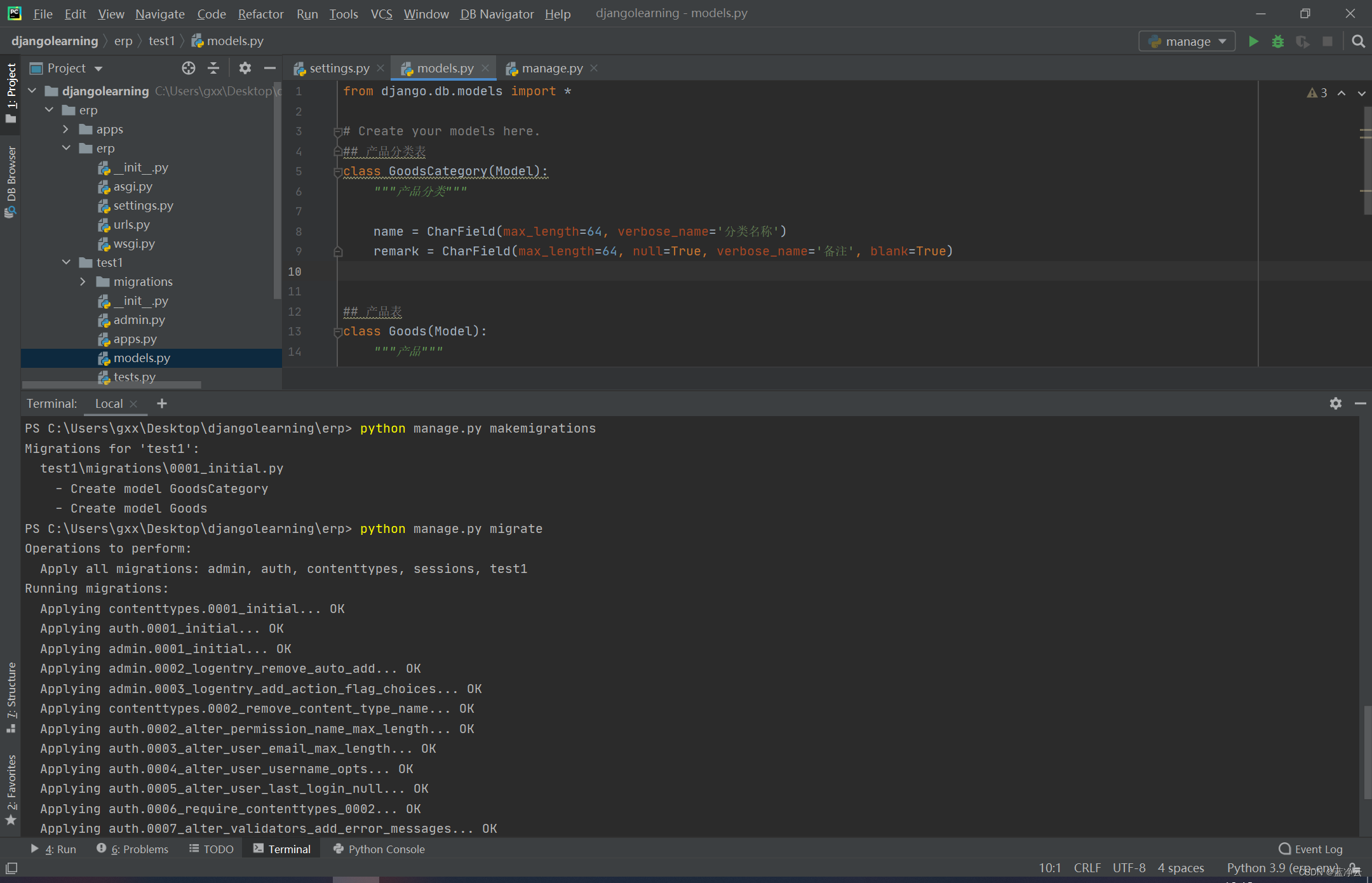This screenshot has width=1372, height=883.
Task: Open the Refactor menu
Action: (260, 13)
